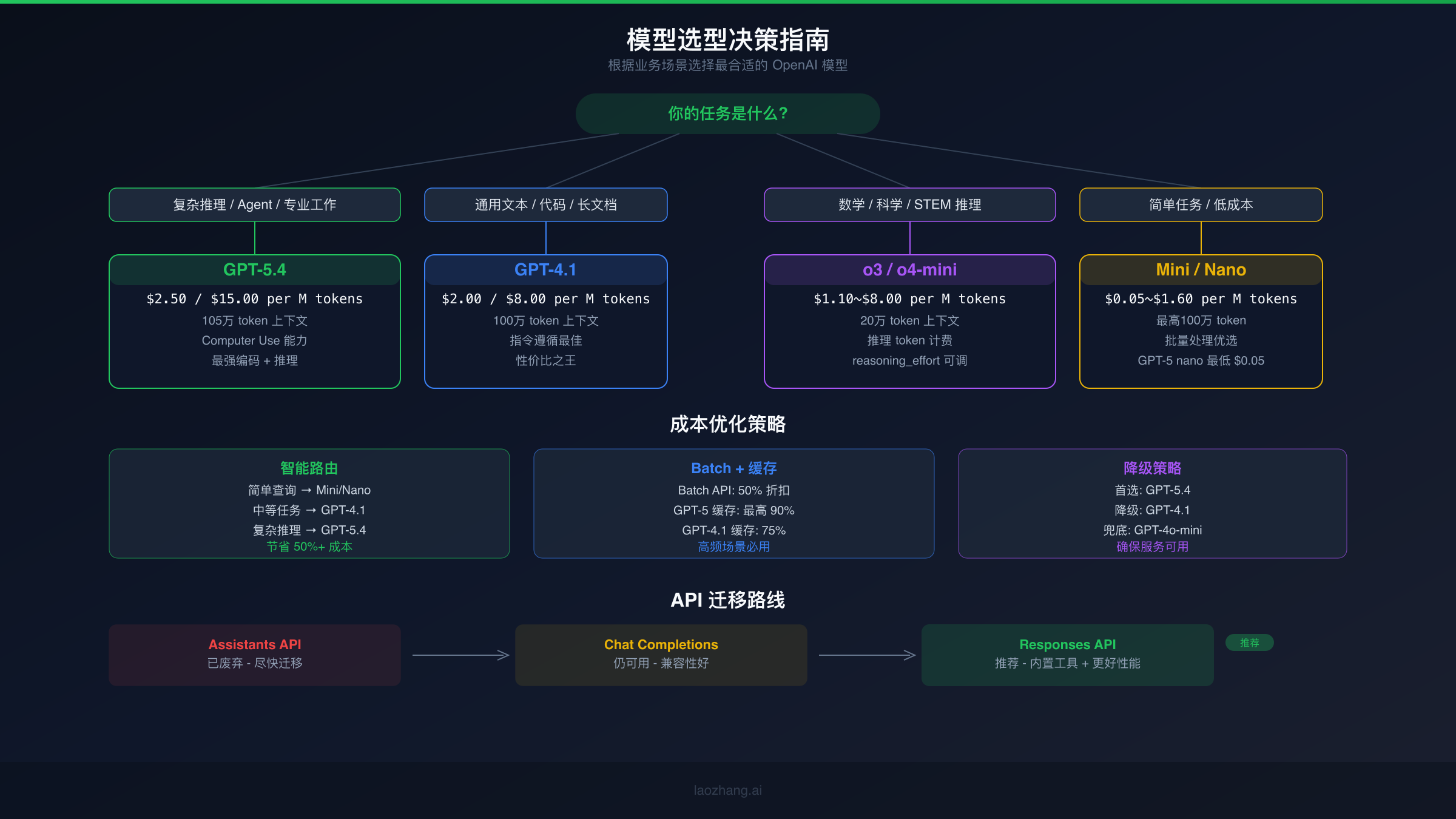The image size is (1456, 819).
Task: Select the Chat Completions card
Action: pyautogui.click(x=661, y=655)
